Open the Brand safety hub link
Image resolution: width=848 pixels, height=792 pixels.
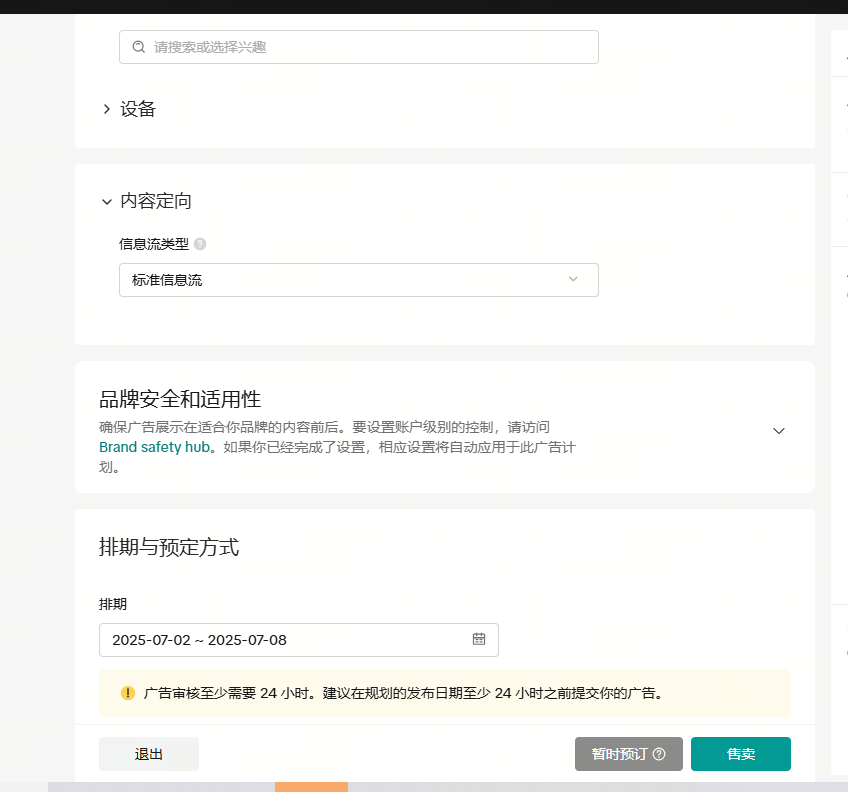pyautogui.click(x=154, y=447)
